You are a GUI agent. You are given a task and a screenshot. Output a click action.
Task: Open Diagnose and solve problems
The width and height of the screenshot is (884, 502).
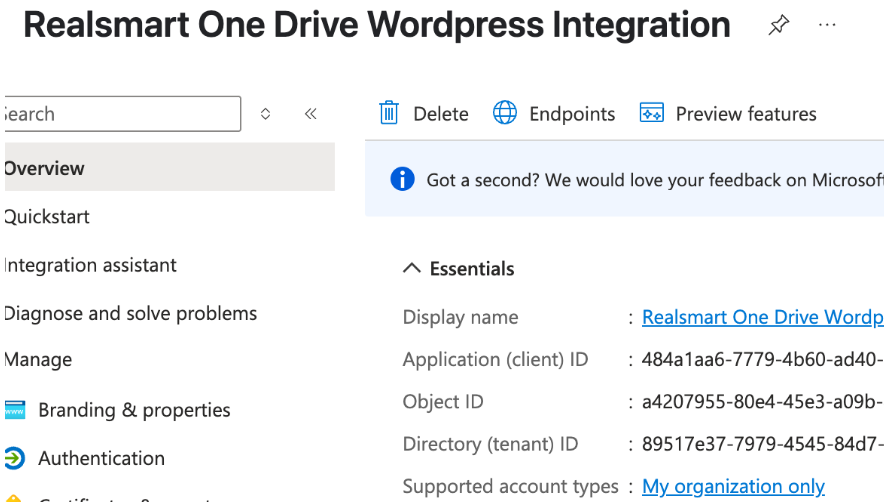pos(131,313)
